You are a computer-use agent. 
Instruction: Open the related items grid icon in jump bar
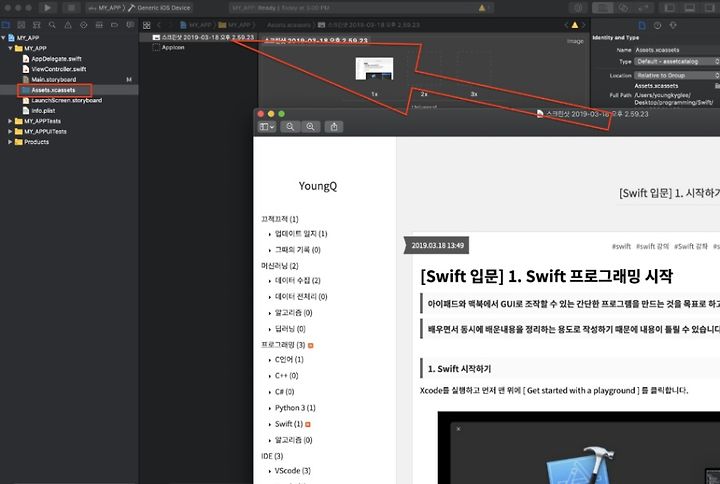coord(146,25)
